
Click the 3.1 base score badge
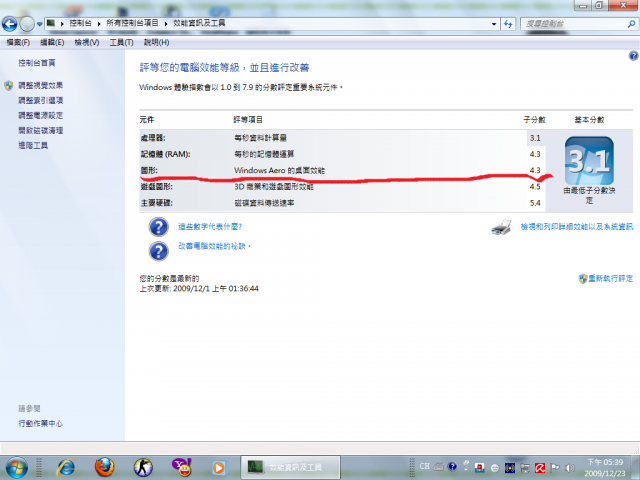589,161
